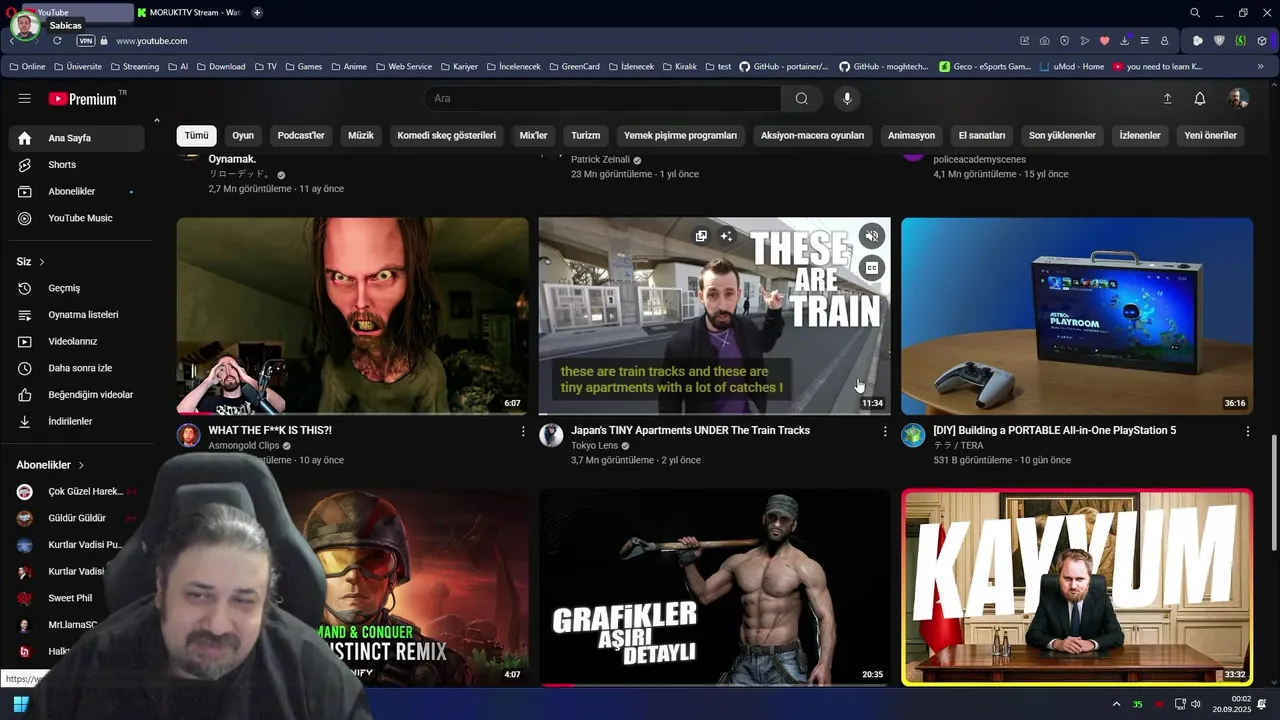Expand the Siz section chevron

42,262
